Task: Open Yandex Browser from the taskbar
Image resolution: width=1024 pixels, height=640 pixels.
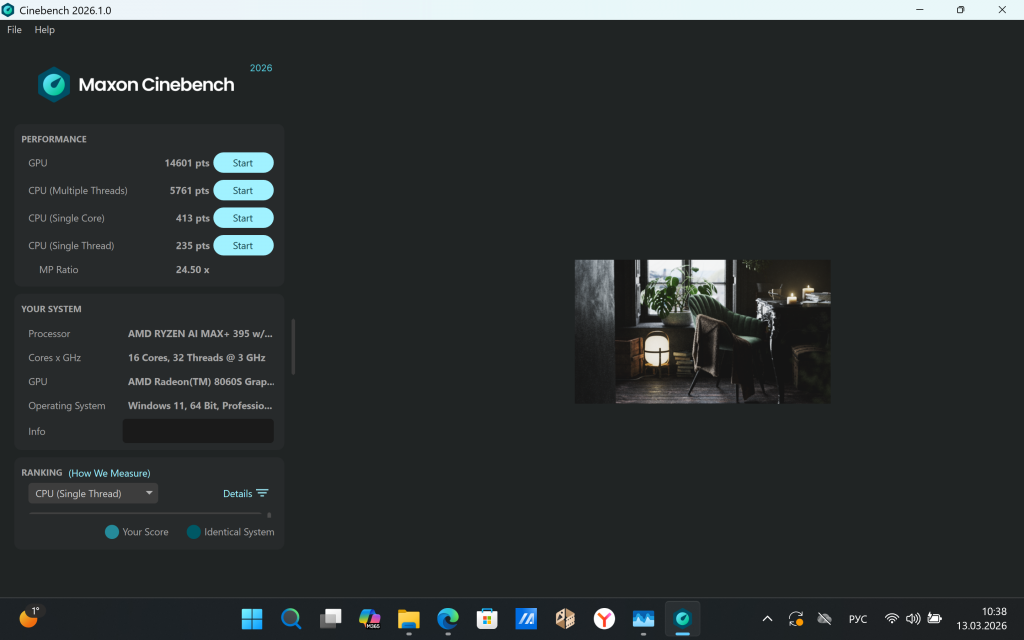Action: (x=604, y=619)
